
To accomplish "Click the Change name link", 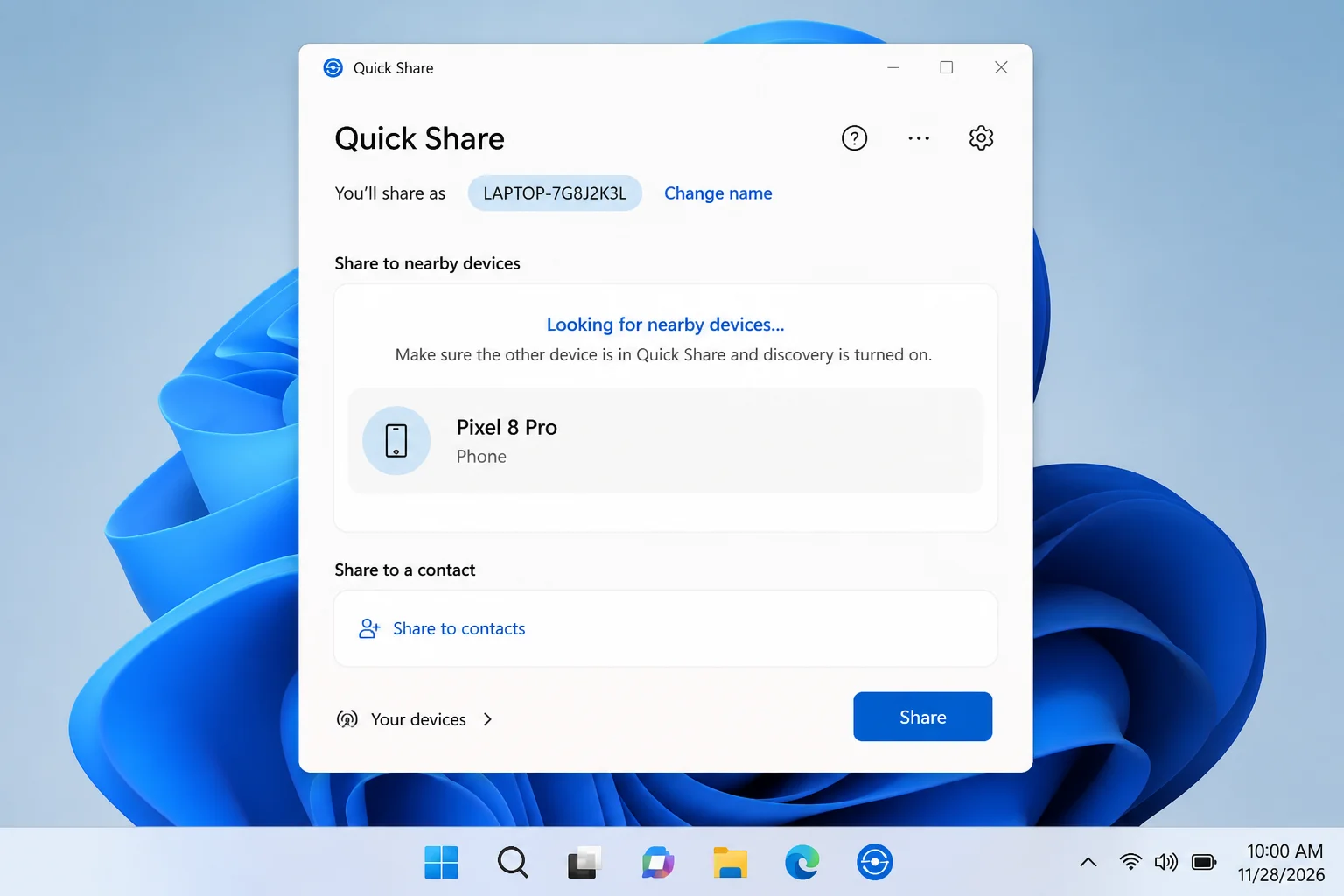I will tap(717, 193).
